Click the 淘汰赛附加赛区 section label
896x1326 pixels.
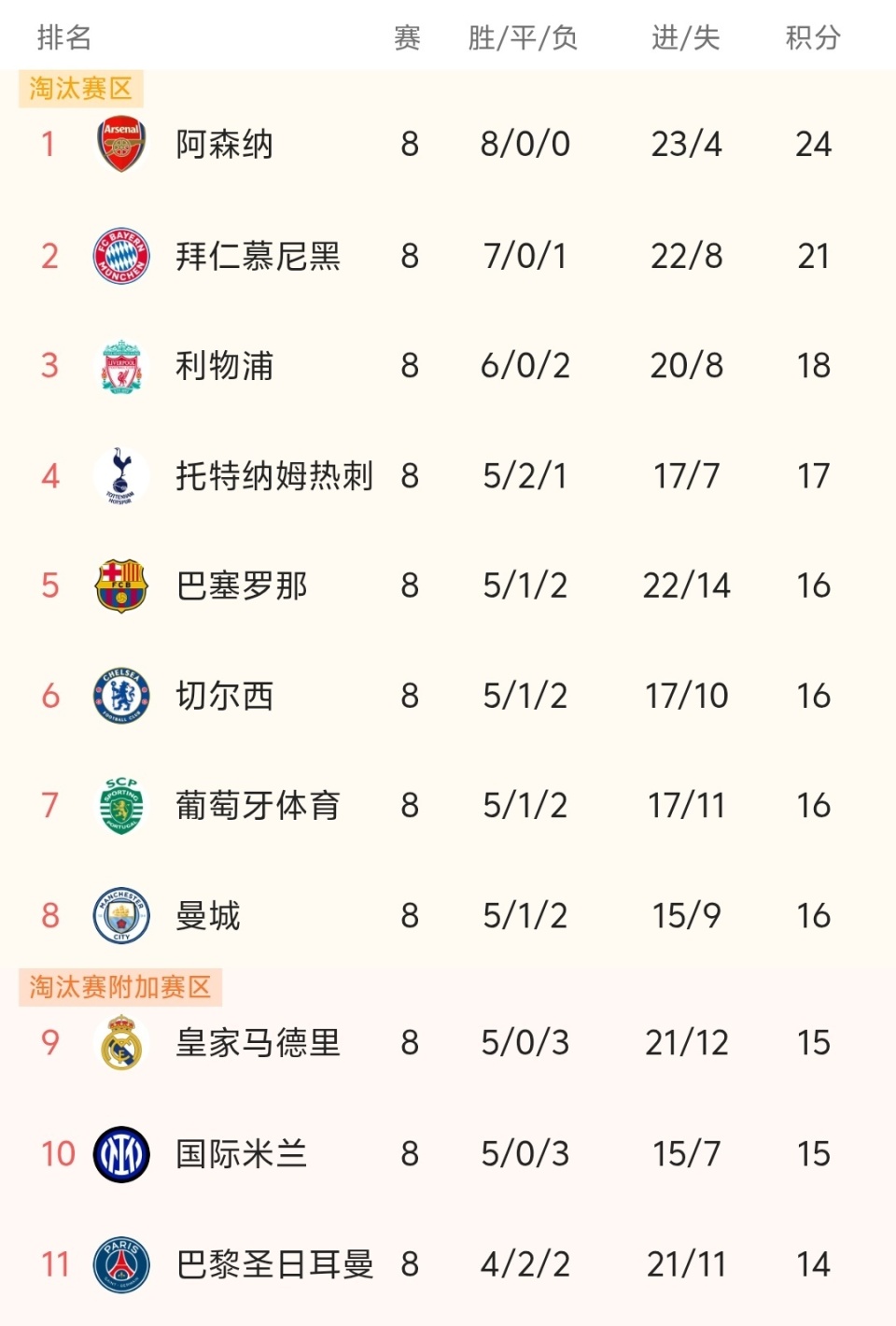tap(119, 987)
